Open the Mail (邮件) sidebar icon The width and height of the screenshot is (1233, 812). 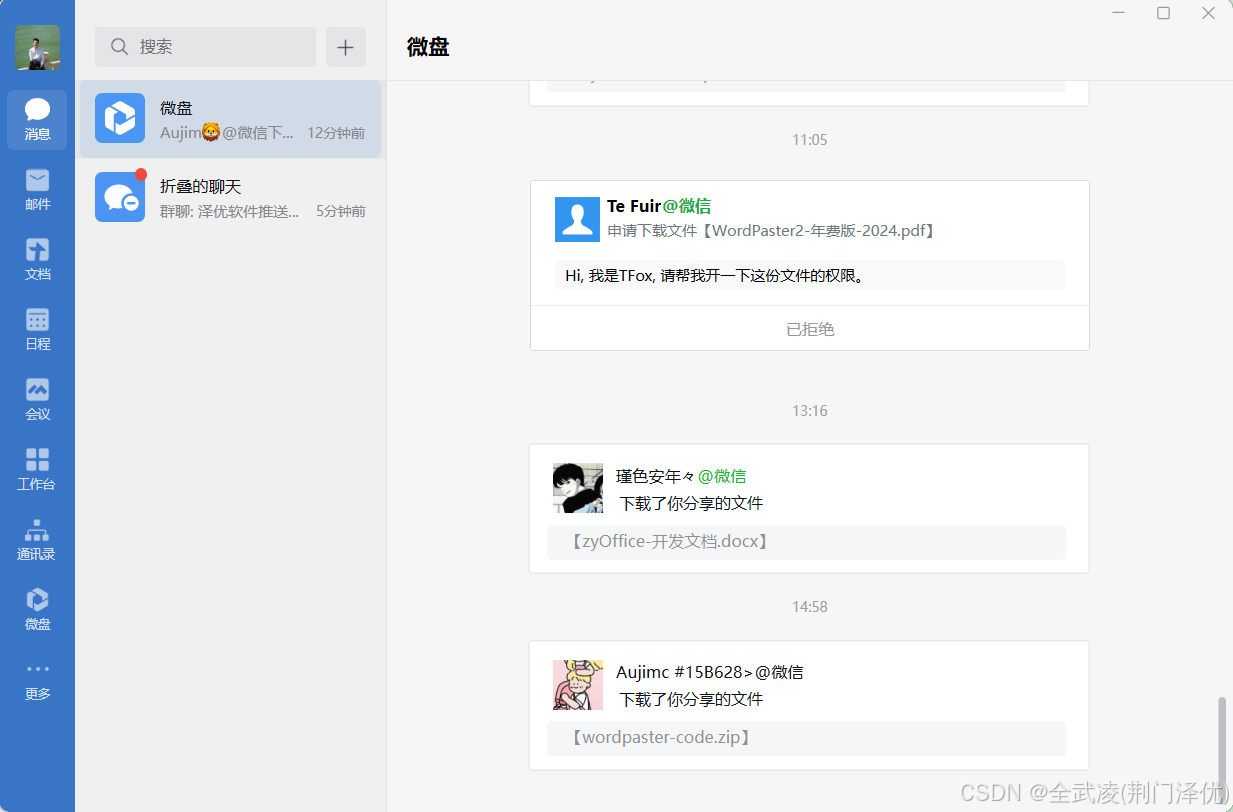pyautogui.click(x=37, y=189)
